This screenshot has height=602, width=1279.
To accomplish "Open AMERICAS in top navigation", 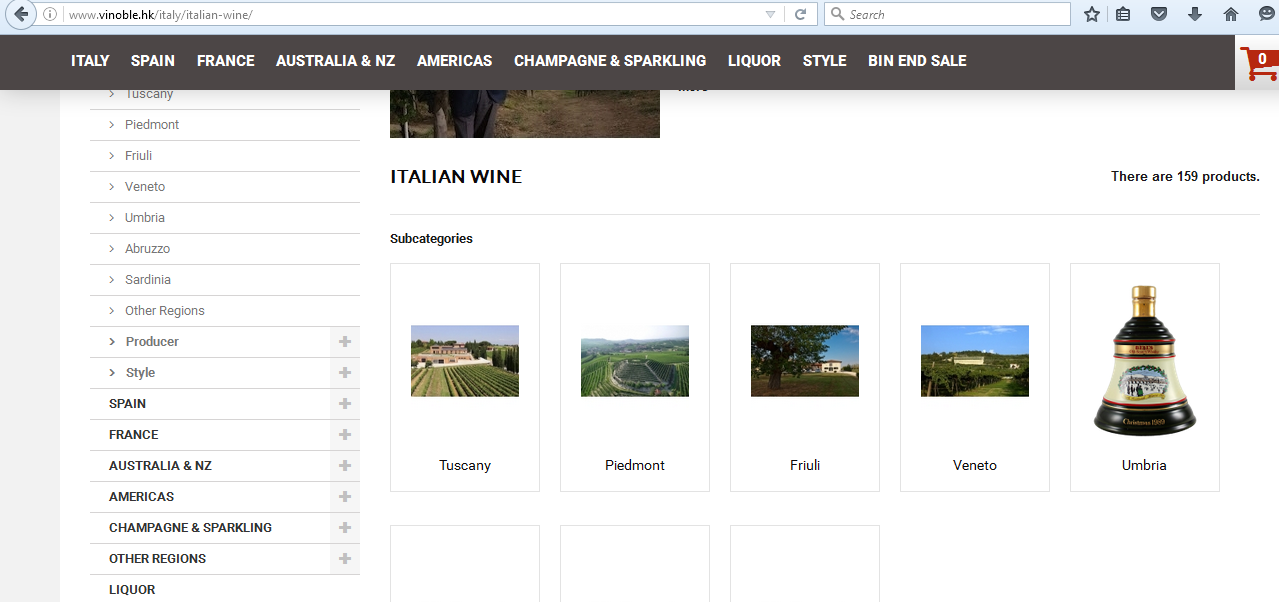I will pyautogui.click(x=455, y=61).
